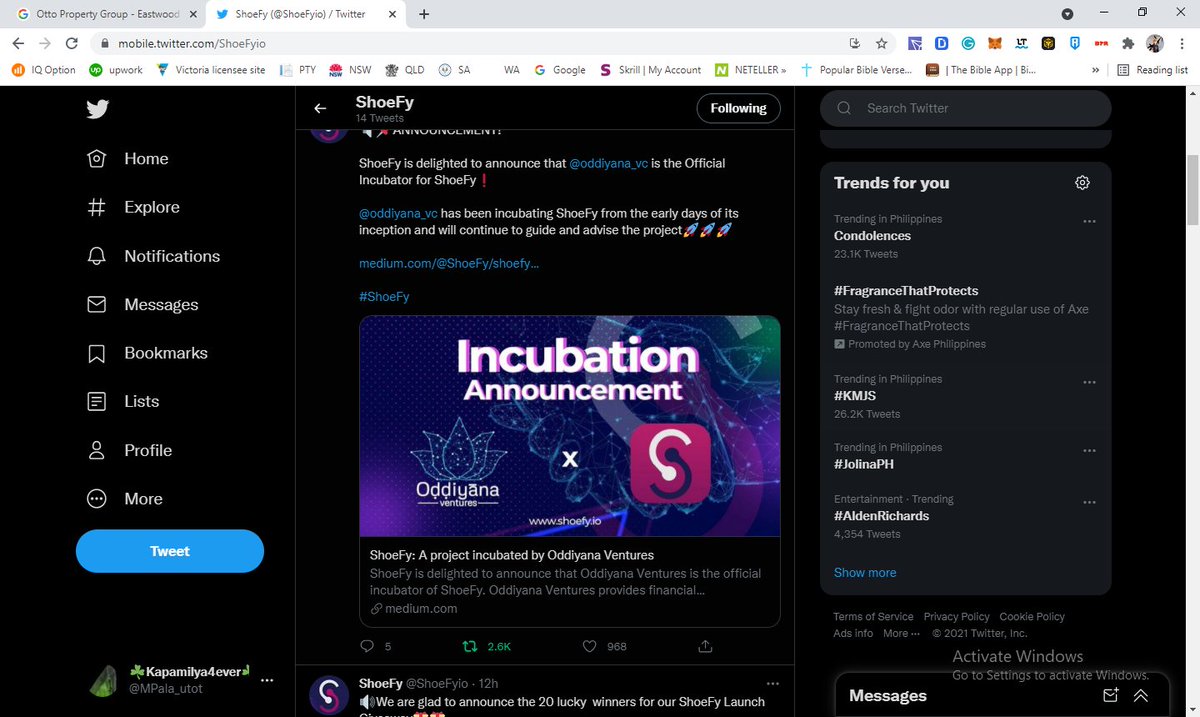This screenshot has height=717, width=1200.
Task: Click the #ShoeFy hashtag
Action: pos(384,297)
